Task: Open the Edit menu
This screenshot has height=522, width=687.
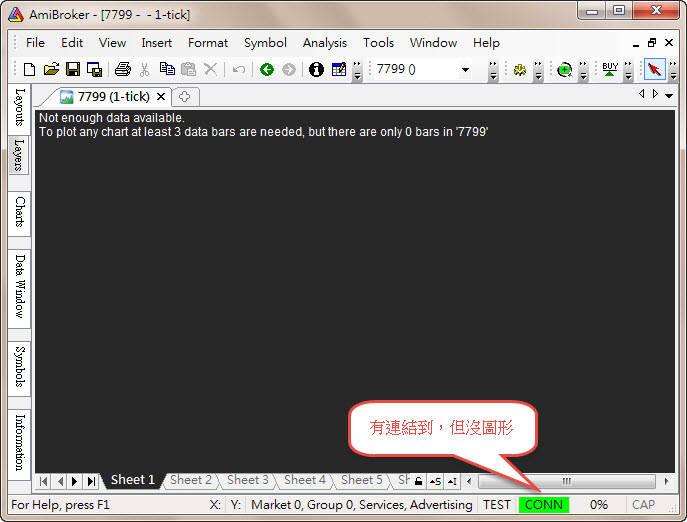Action: (72, 43)
